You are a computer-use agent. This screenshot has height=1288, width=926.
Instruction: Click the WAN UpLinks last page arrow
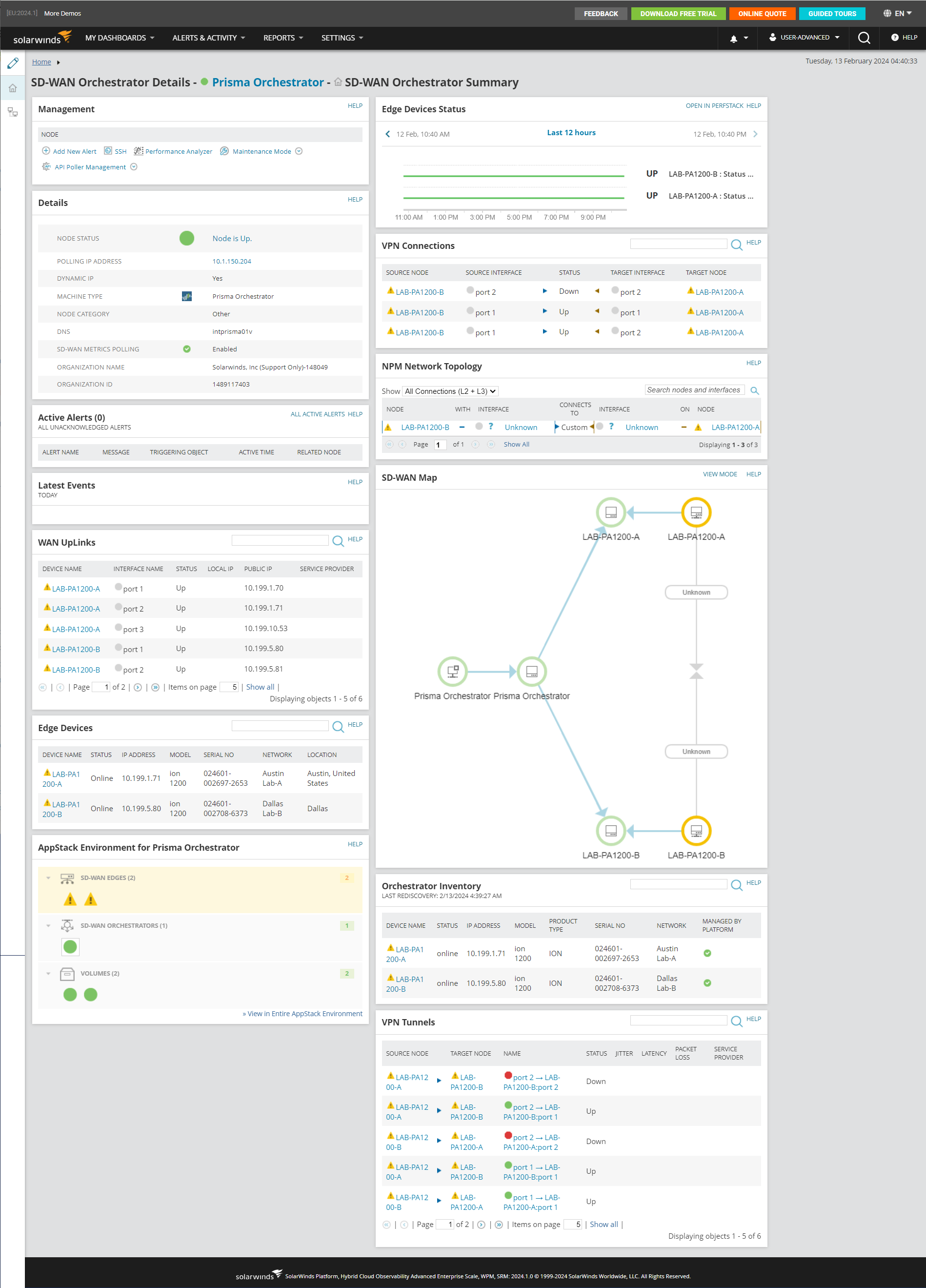coord(156,687)
